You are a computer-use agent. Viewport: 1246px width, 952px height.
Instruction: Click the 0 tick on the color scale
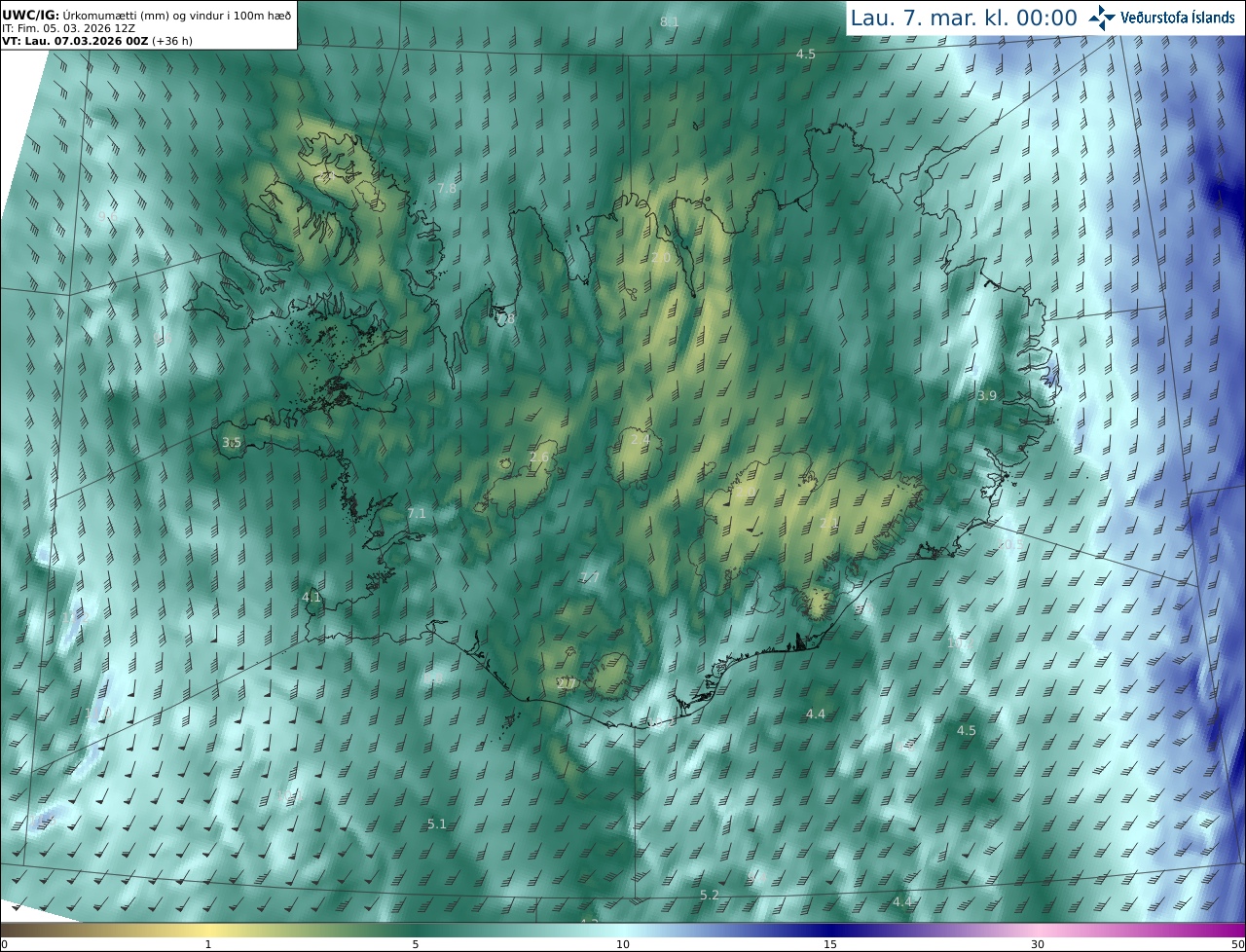coord(4,944)
